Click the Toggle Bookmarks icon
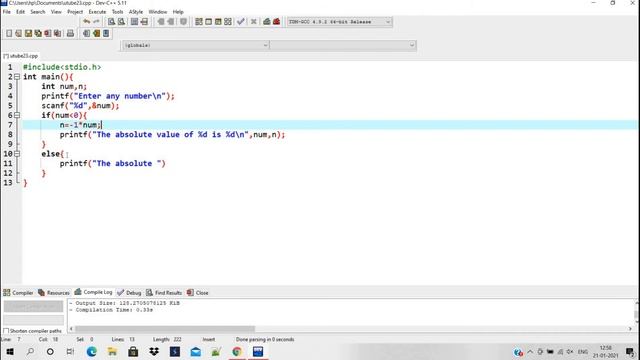Viewport: 640px width, 360px height. tap(96, 33)
